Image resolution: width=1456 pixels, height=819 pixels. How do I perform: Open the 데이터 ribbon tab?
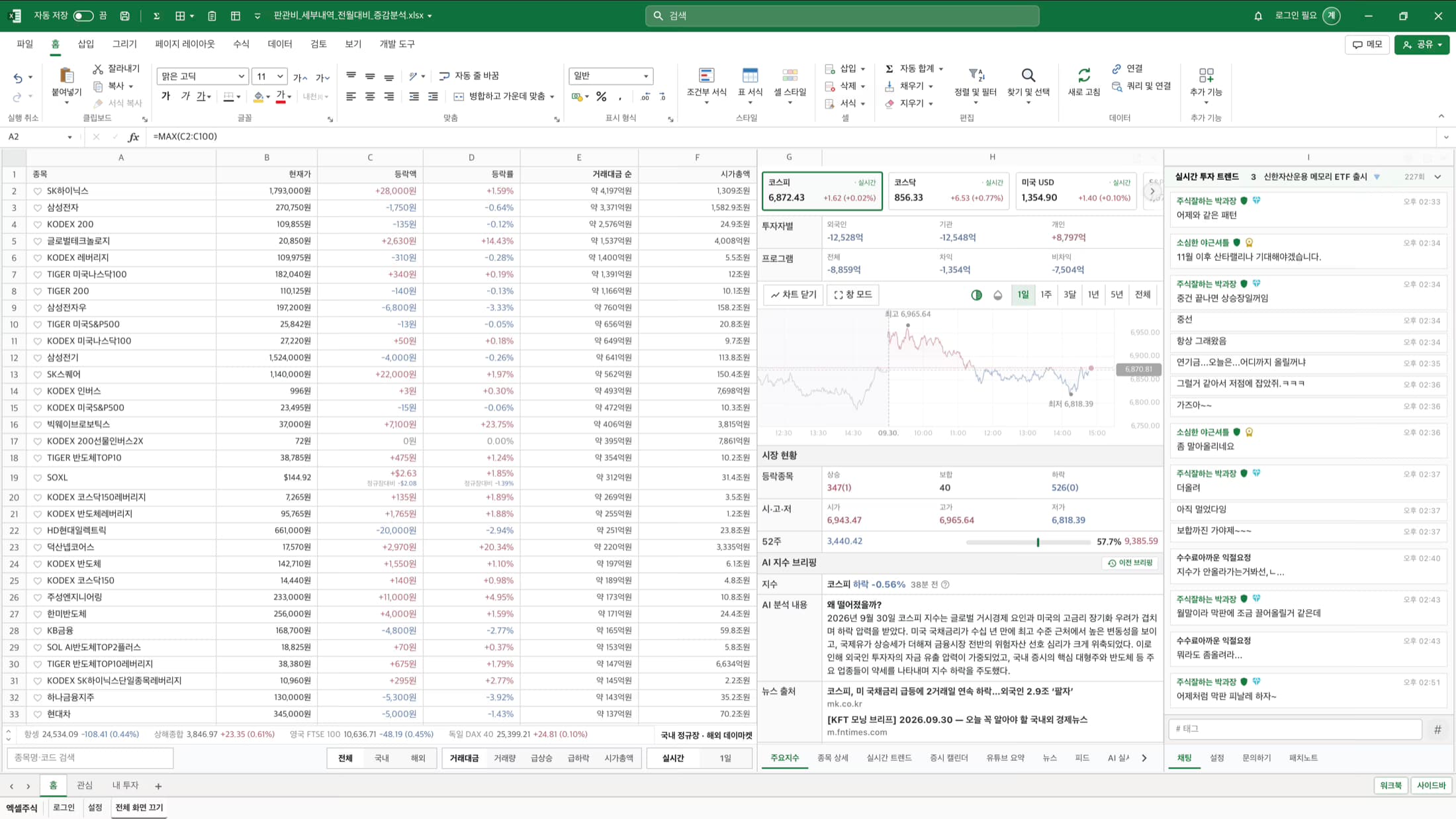pyautogui.click(x=280, y=44)
